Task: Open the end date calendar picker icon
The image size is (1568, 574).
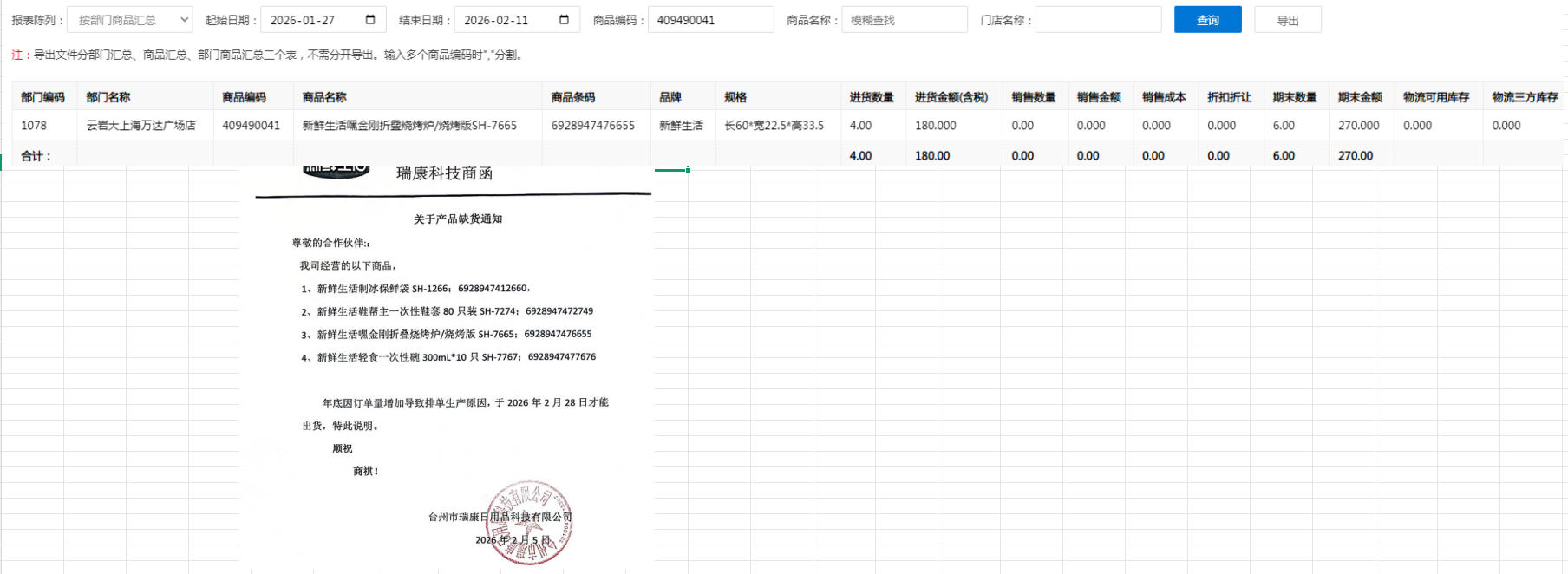Action: pyautogui.click(x=564, y=20)
